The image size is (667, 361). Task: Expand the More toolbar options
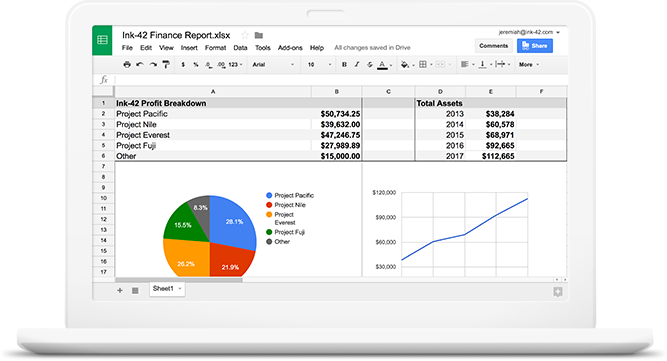pos(528,65)
